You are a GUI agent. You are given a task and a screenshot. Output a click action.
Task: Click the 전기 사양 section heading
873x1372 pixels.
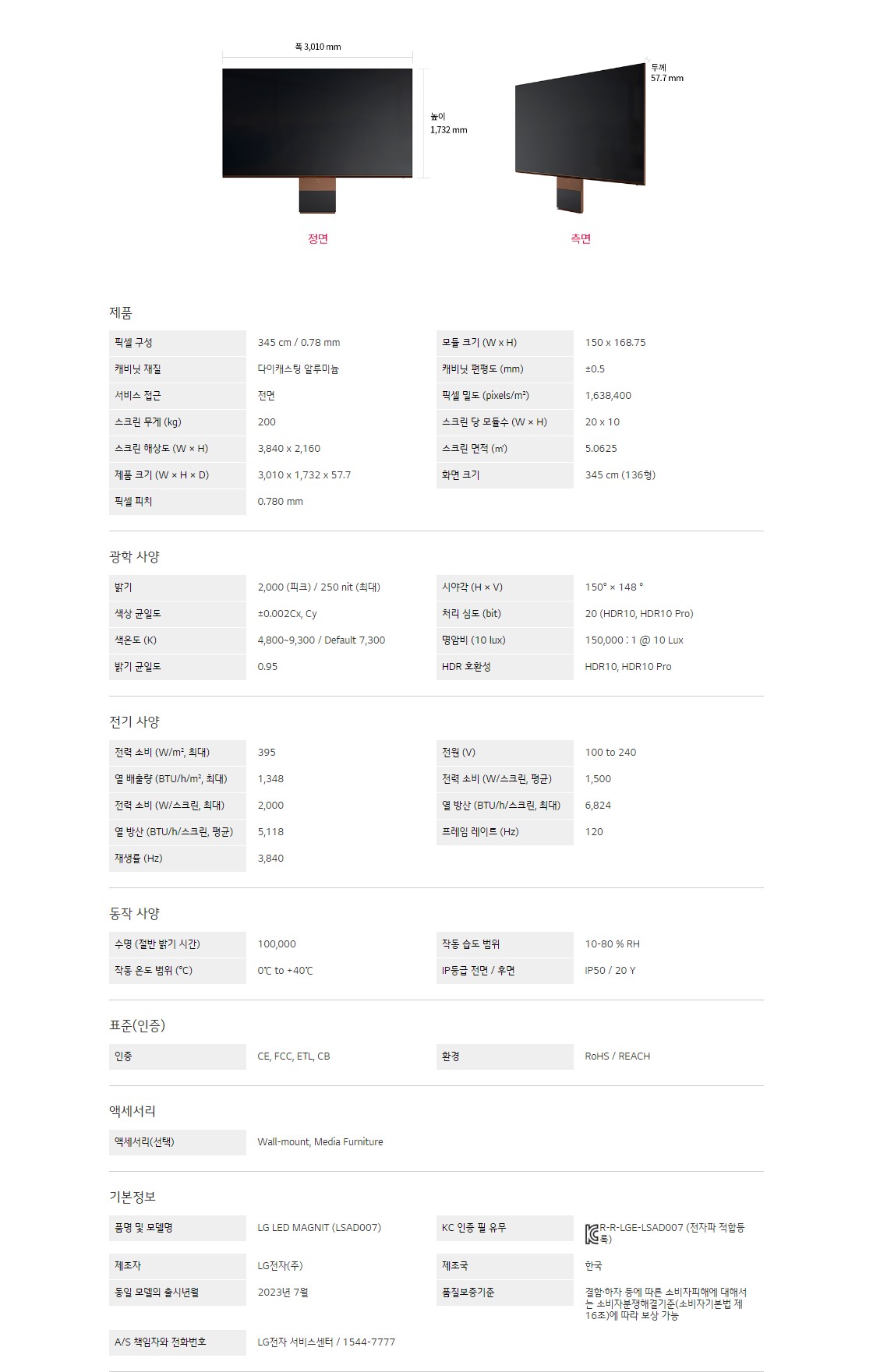[134, 722]
